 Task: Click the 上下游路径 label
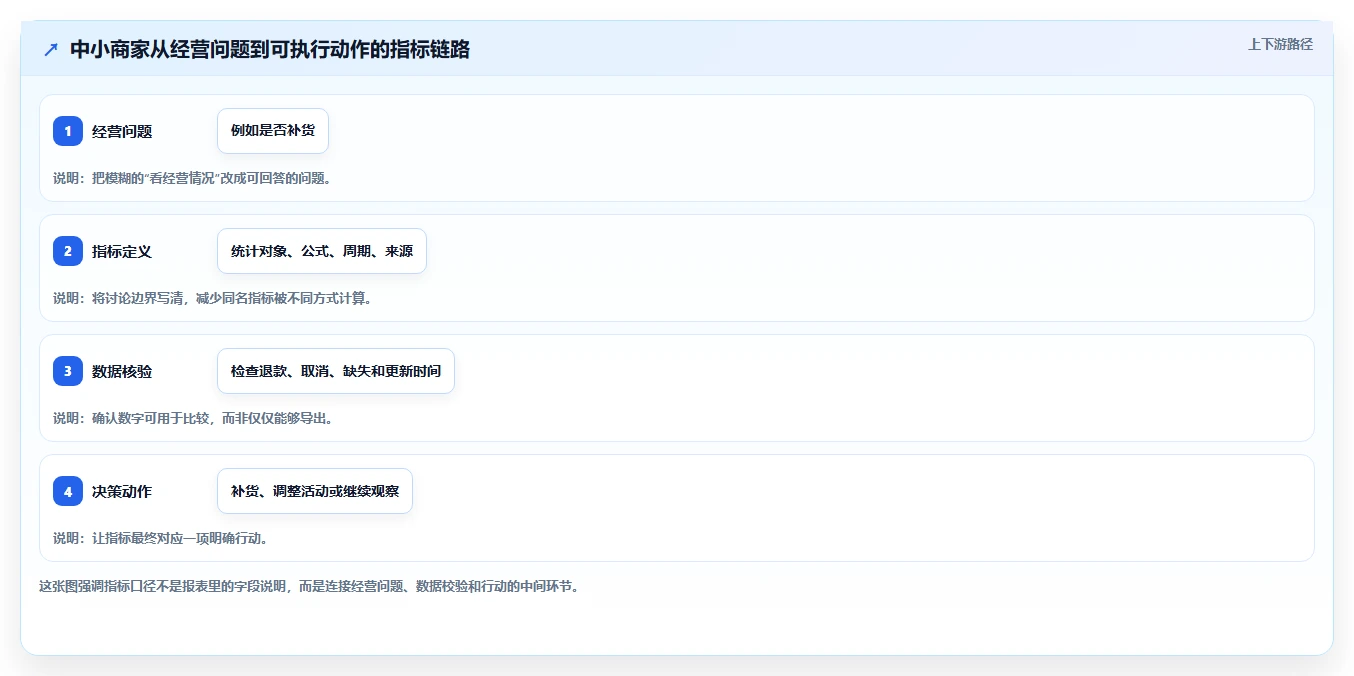pyautogui.click(x=1280, y=44)
